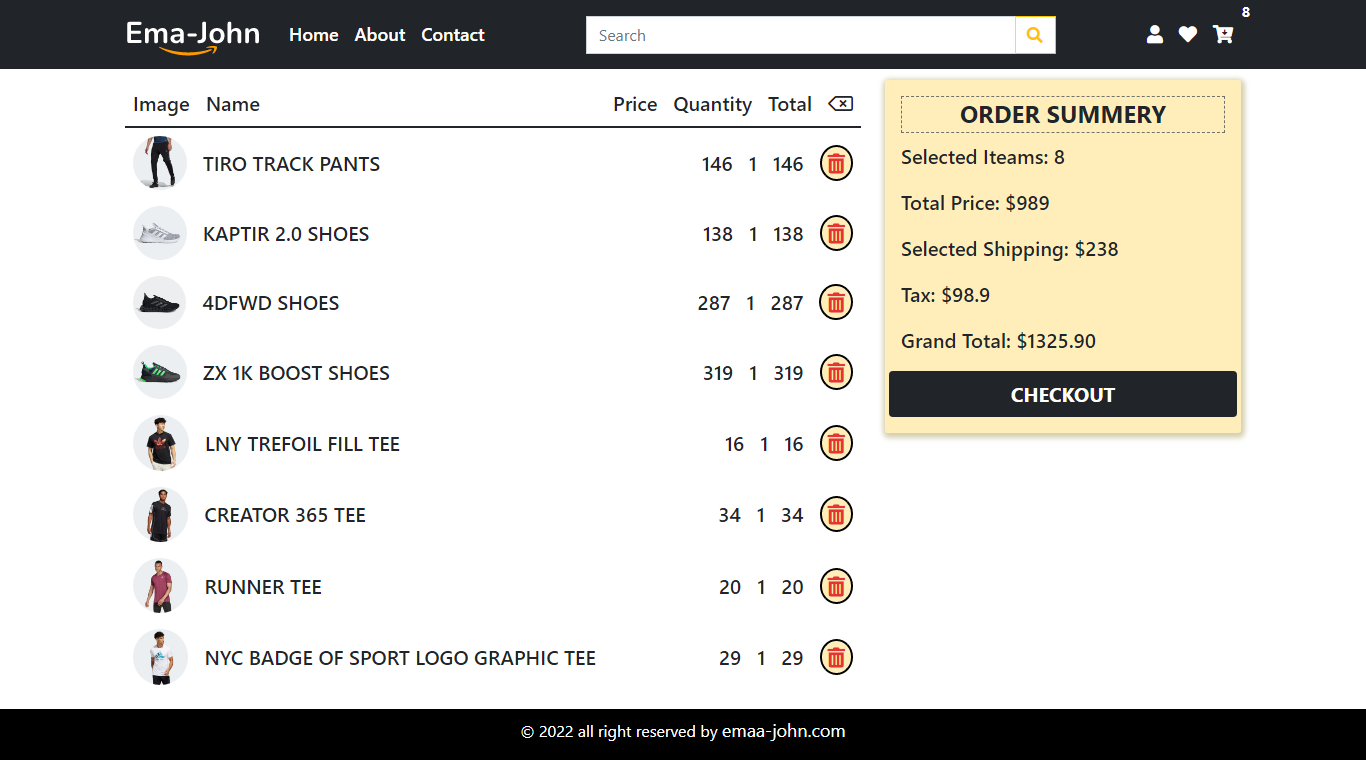Remove ZX 1K BOOST SHOES trash icon
1366x760 pixels.
click(x=836, y=373)
